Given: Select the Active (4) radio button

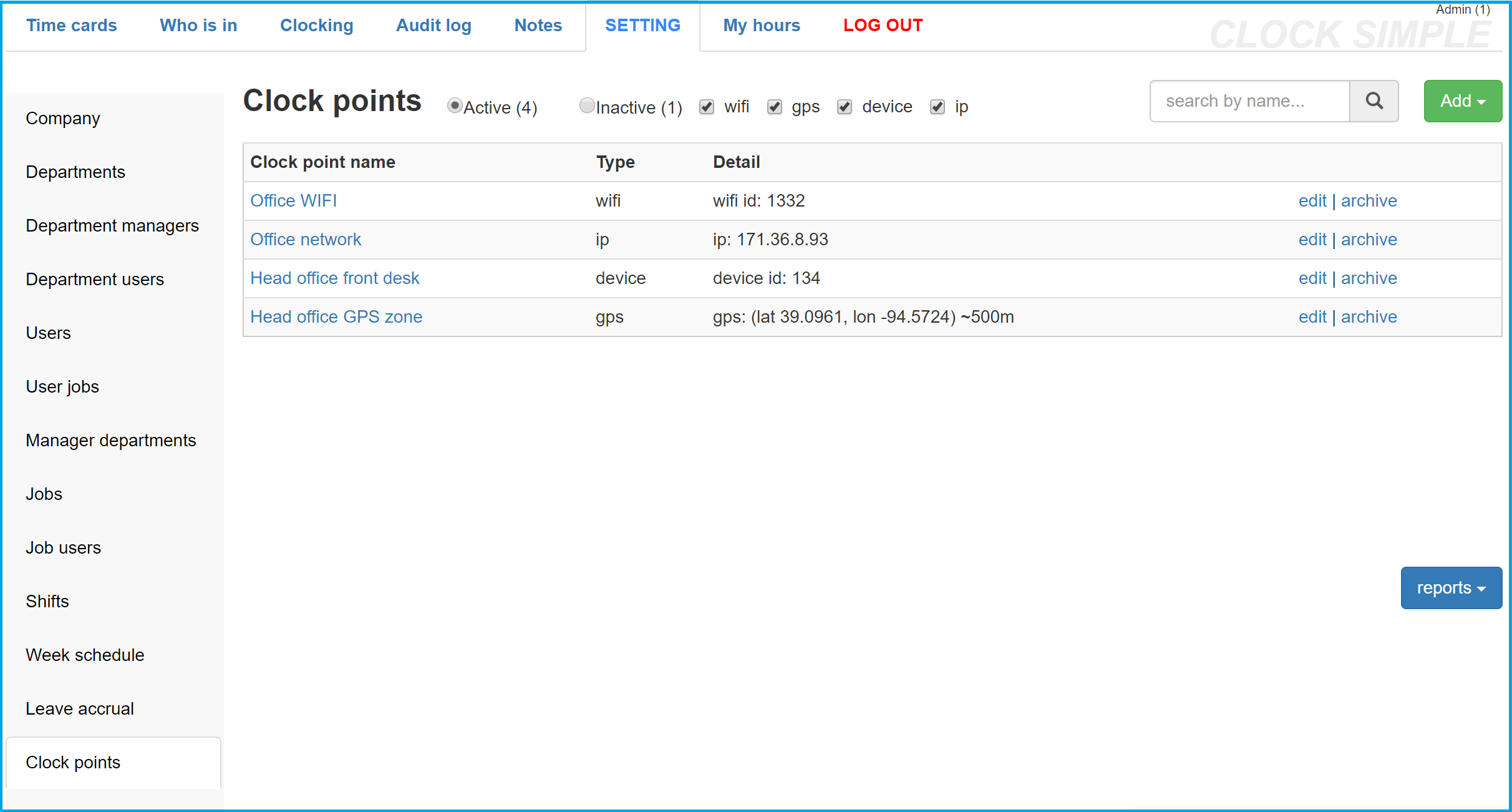Looking at the screenshot, I should (455, 105).
